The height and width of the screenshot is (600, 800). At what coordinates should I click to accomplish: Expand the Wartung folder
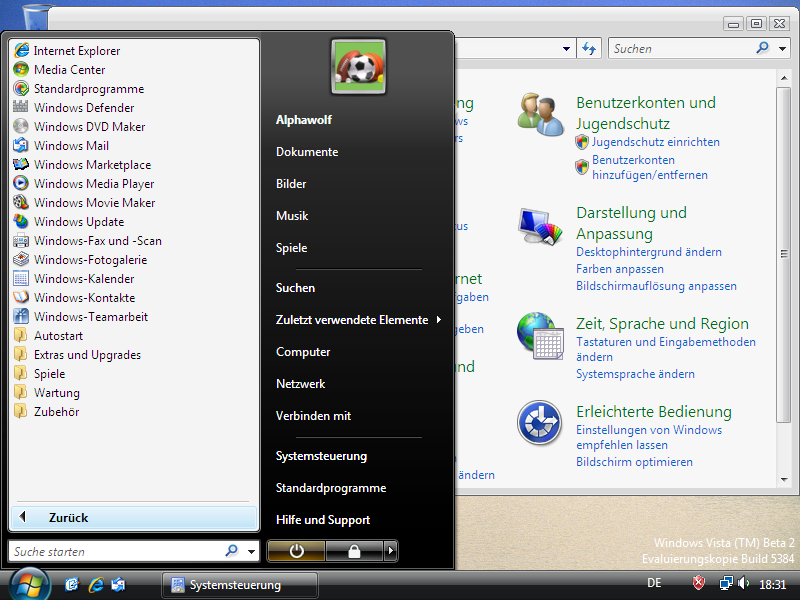(x=56, y=393)
